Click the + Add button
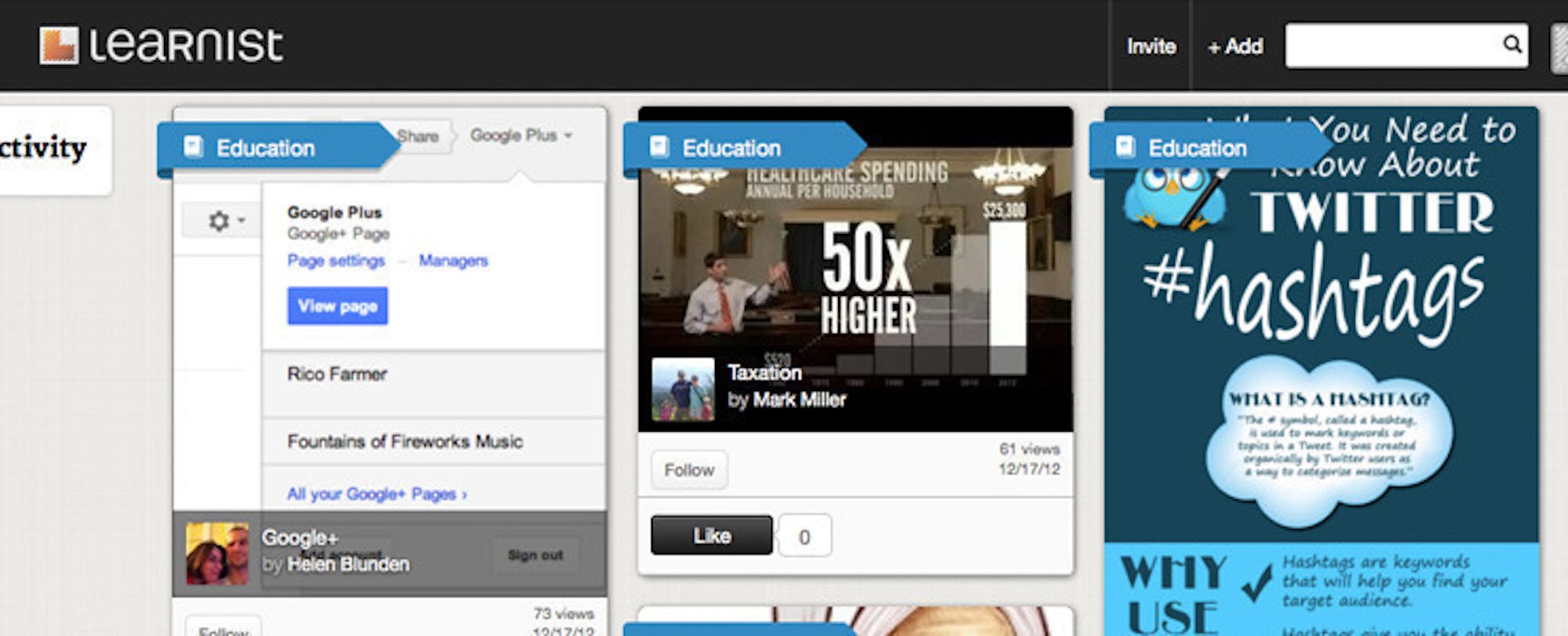This screenshot has height=636, width=1568. coord(1235,46)
